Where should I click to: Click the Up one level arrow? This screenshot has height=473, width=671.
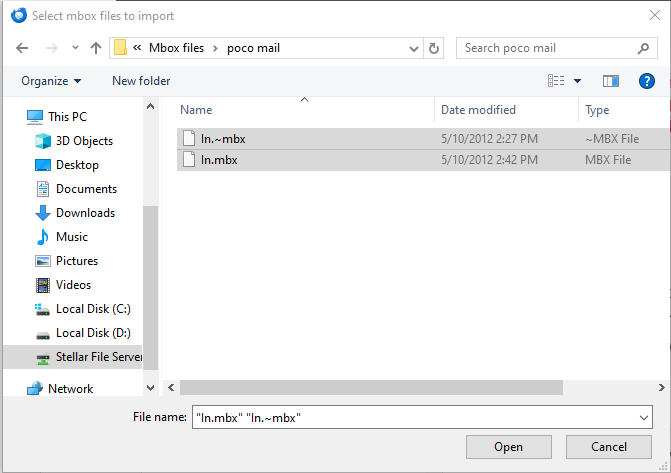[x=96, y=48]
